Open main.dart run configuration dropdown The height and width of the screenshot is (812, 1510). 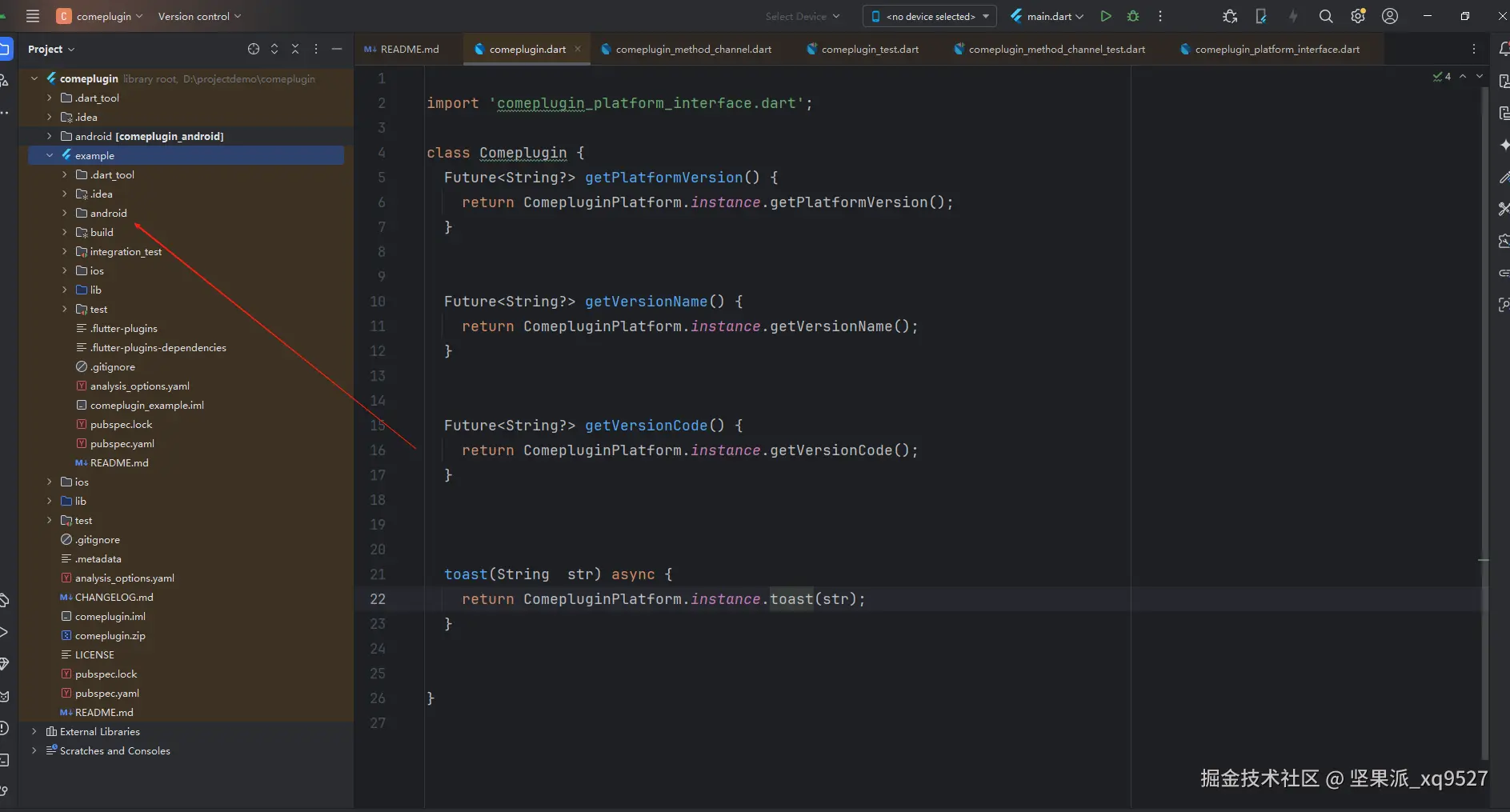pyautogui.click(x=1047, y=16)
